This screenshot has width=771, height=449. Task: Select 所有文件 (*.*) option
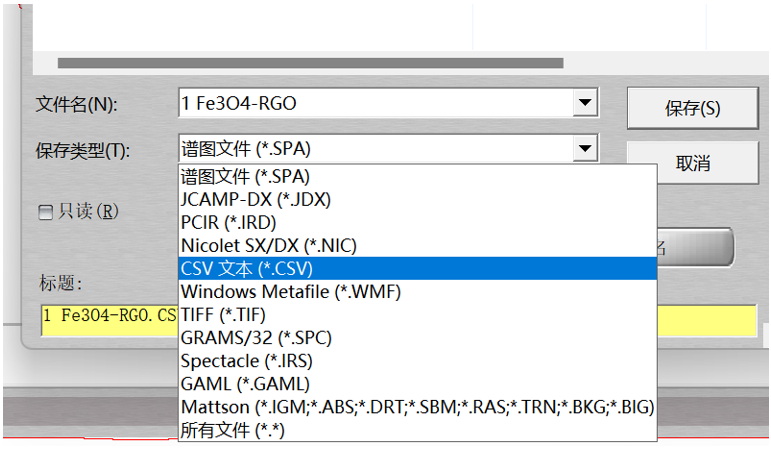point(417,430)
